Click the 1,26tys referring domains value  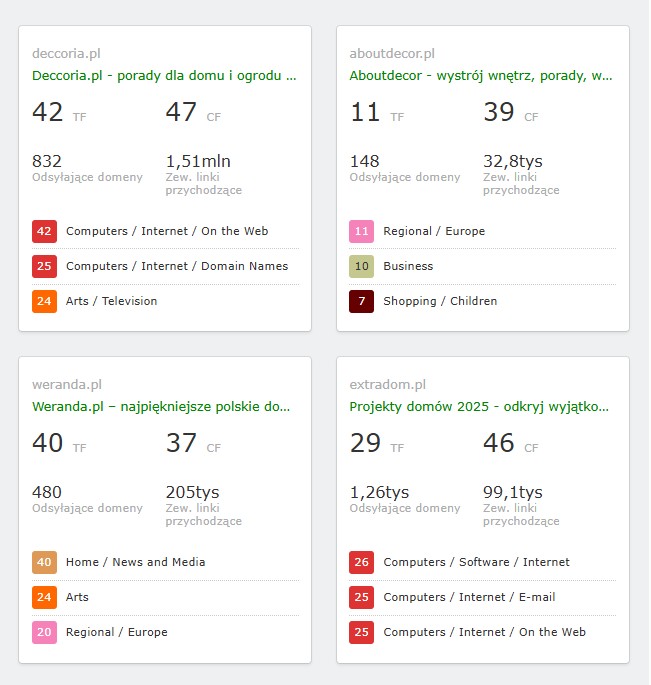pyautogui.click(x=379, y=492)
